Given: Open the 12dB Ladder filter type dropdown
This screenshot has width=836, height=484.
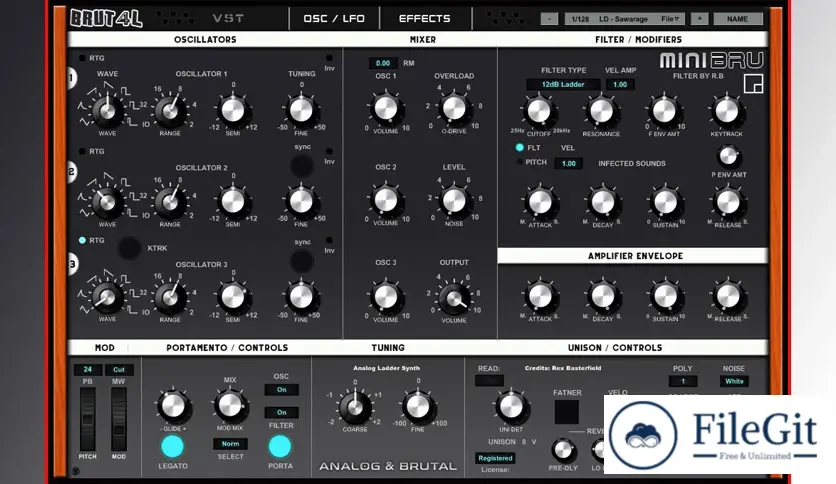Looking at the screenshot, I should coord(563,84).
